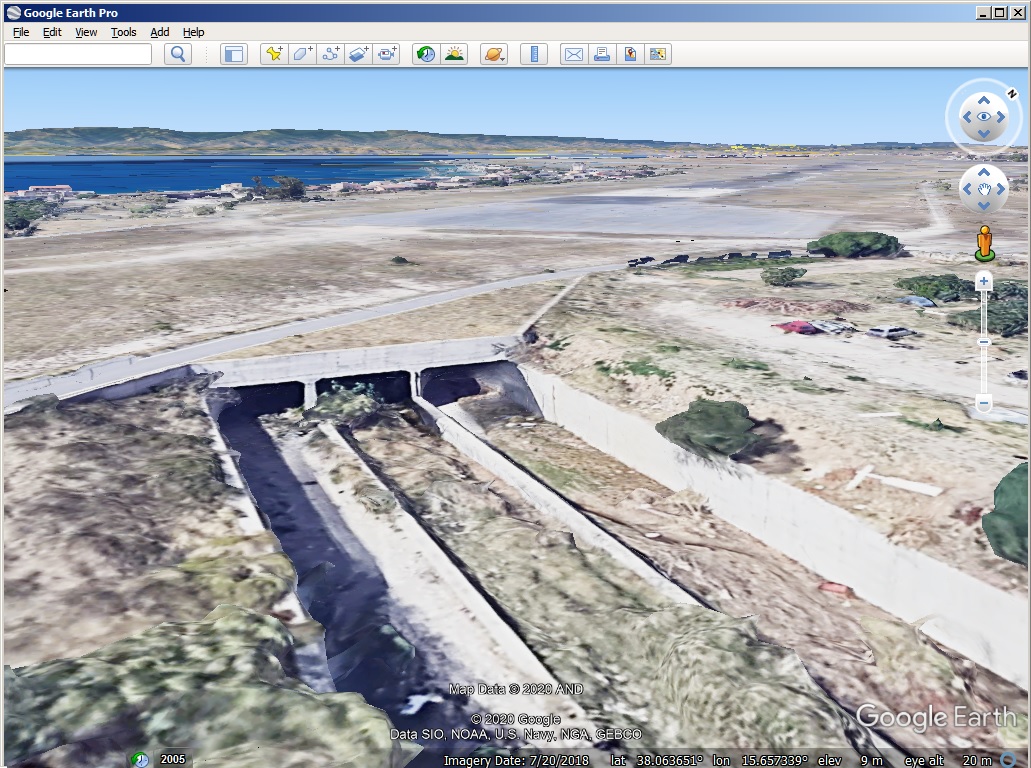The image size is (1031, 768).
Task: Open the Show Ruler tool
Action: 534,54
